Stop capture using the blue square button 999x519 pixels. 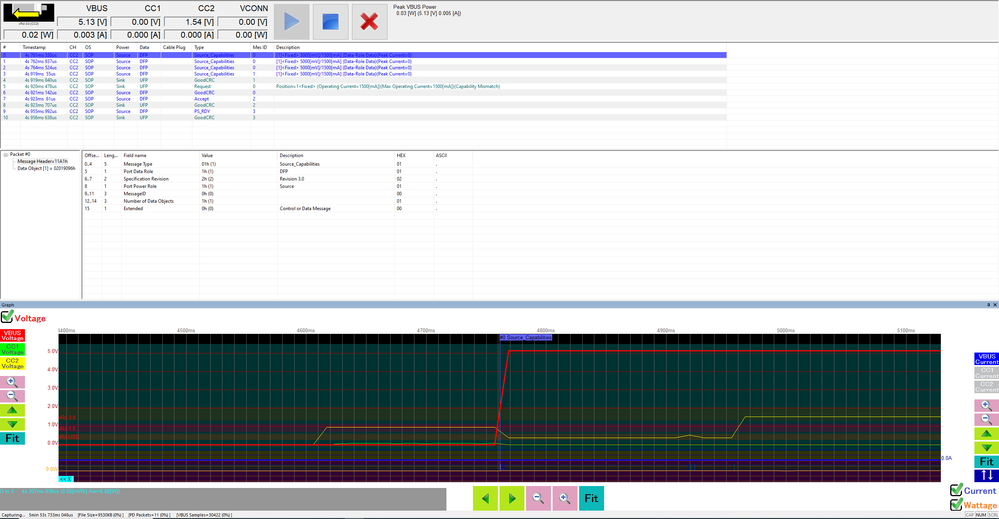(330, 21)
